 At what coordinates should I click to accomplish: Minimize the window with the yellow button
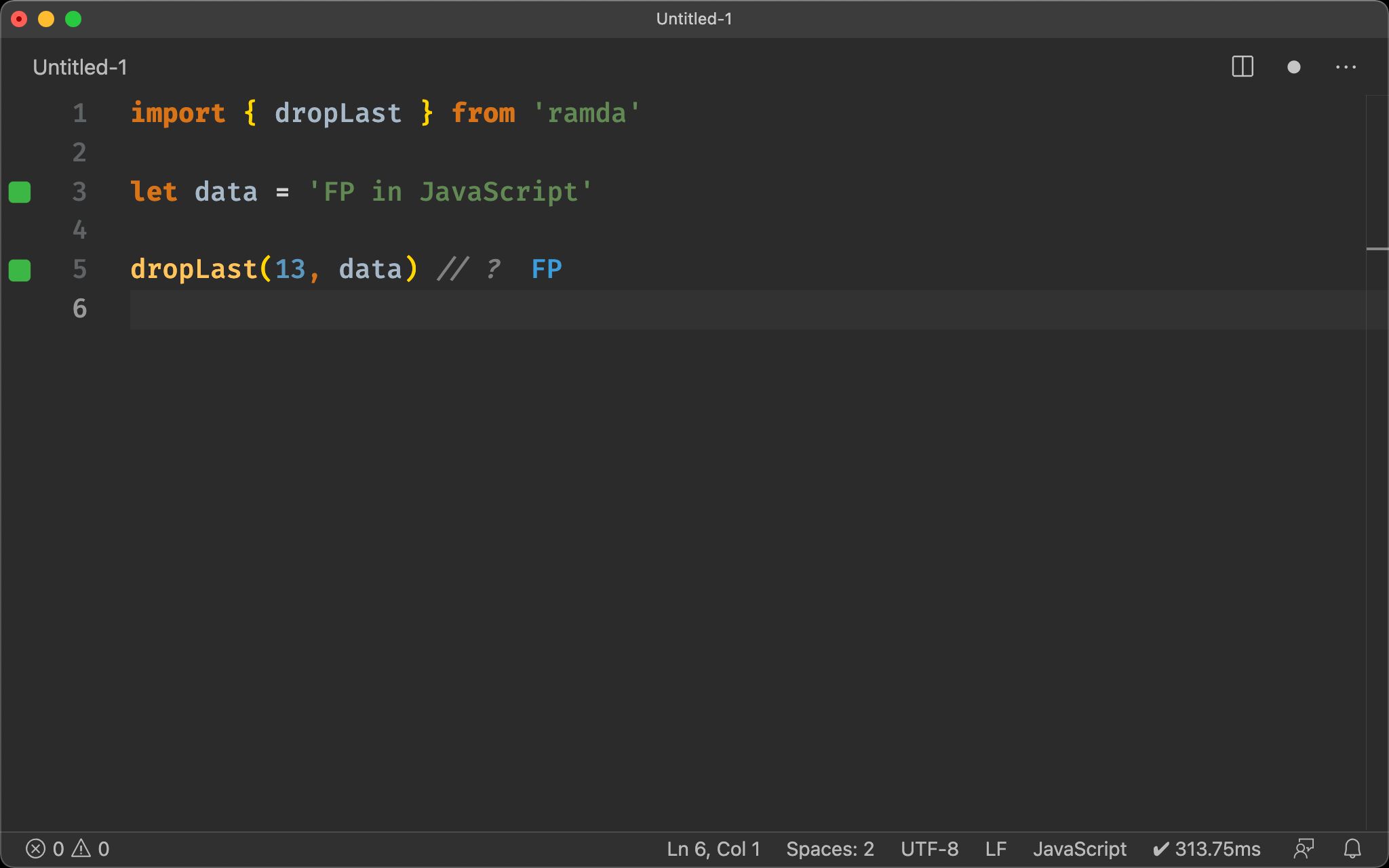[46, 19]
